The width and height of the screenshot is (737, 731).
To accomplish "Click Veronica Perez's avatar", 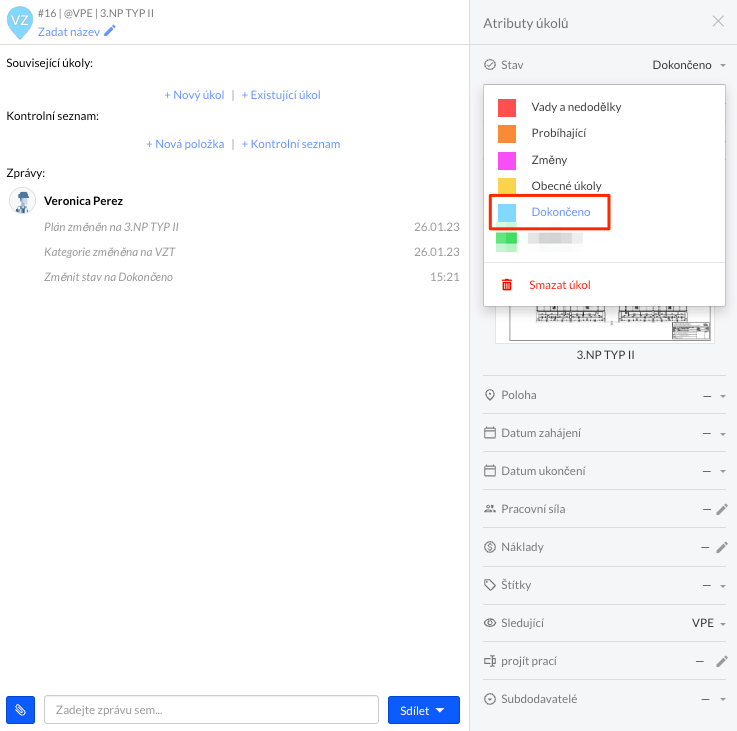I will tap(23, 200).
